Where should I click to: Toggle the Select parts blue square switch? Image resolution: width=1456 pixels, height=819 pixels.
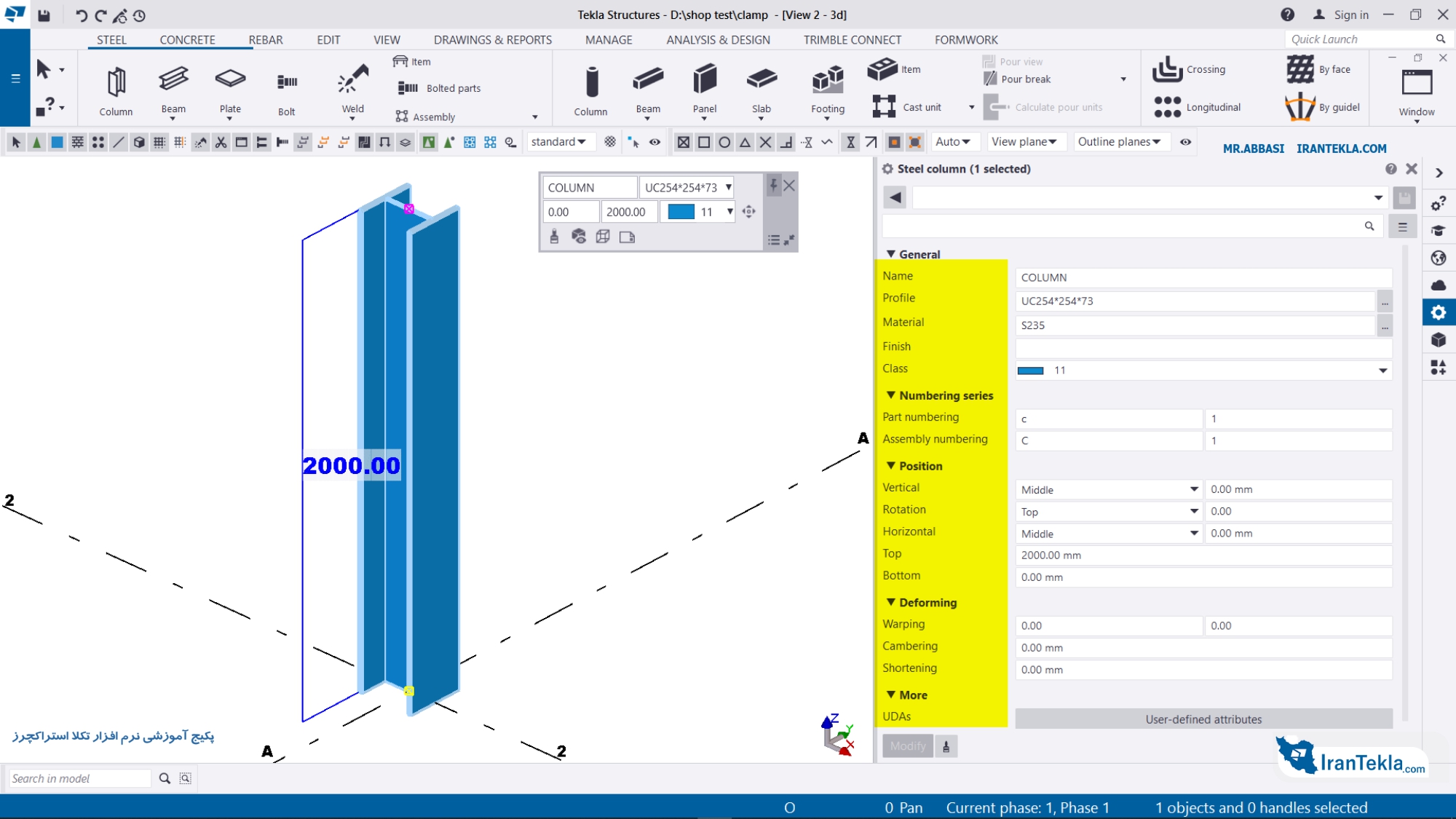(57, 142)
